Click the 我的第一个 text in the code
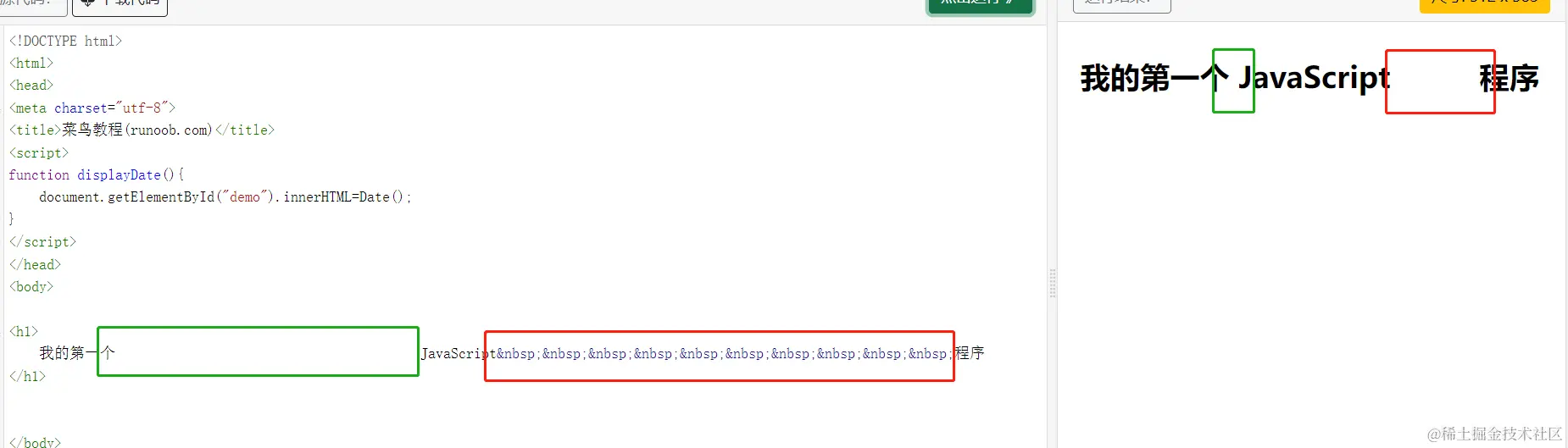This screenshot has width=1568, height=448. pos(77,353)
